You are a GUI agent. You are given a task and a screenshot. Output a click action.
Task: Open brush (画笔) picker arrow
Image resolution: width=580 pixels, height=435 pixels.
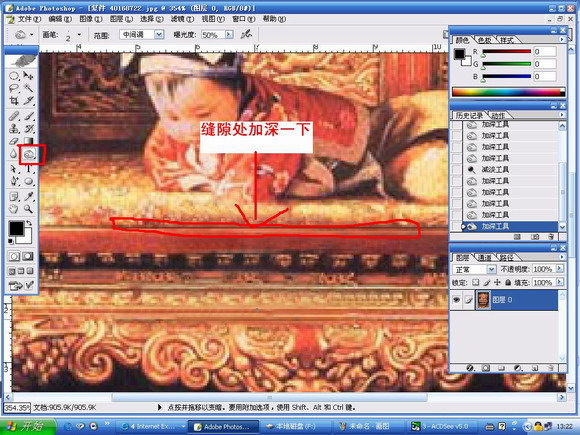pyautogui.click(x=79, y=35)
